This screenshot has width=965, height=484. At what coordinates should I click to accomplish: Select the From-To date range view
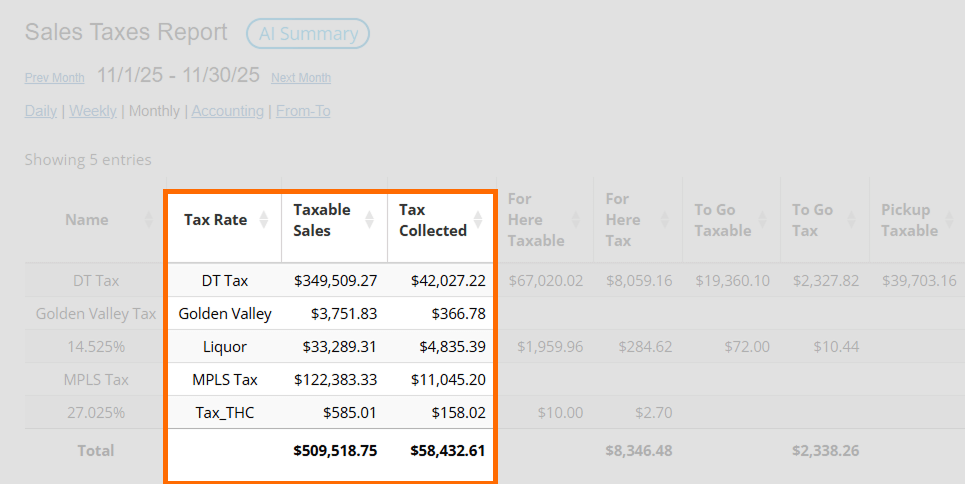coord(303,111)
